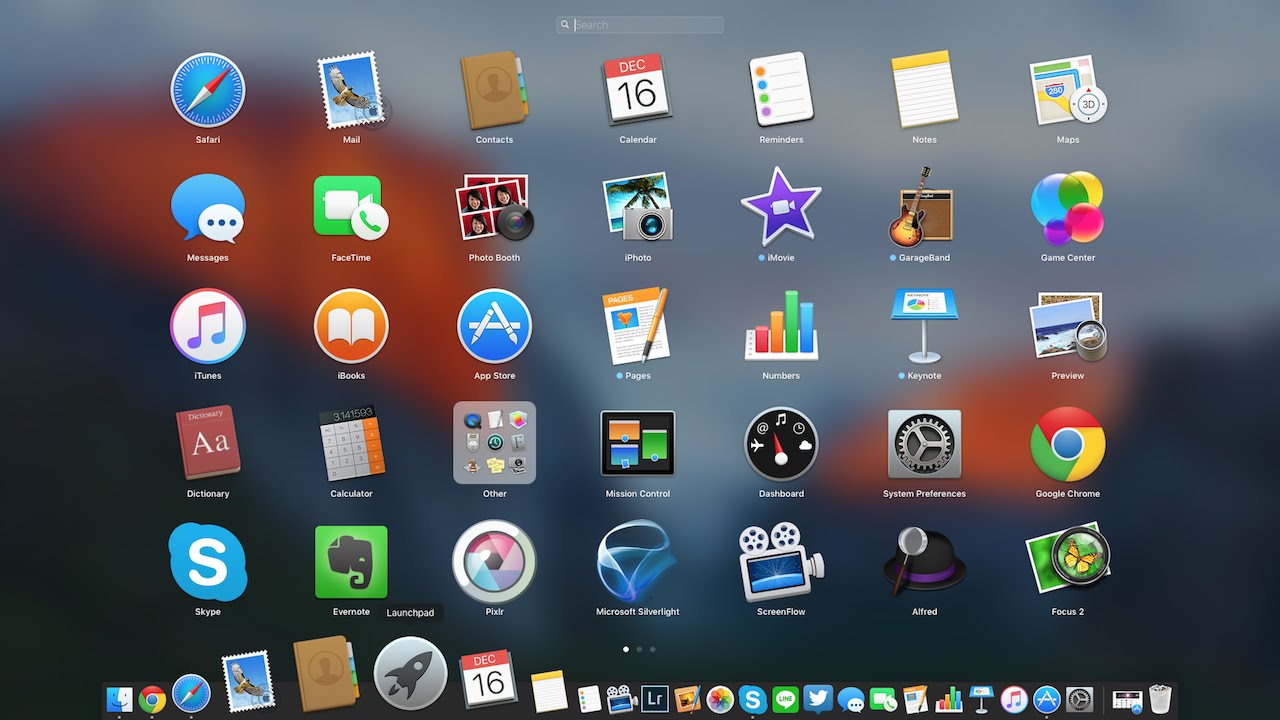Launch Reminders from the Launchpad grid
The image size is (1280, 720).
pos(781,90)
